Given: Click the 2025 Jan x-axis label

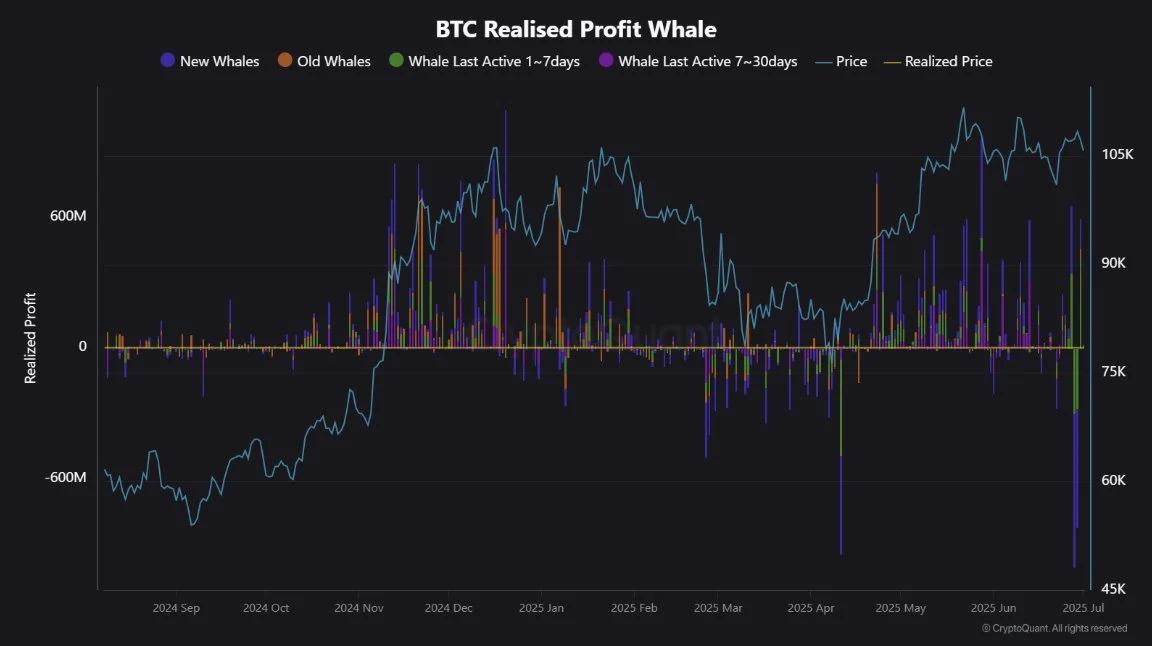Looking at the screenshot, I should 541,609.
